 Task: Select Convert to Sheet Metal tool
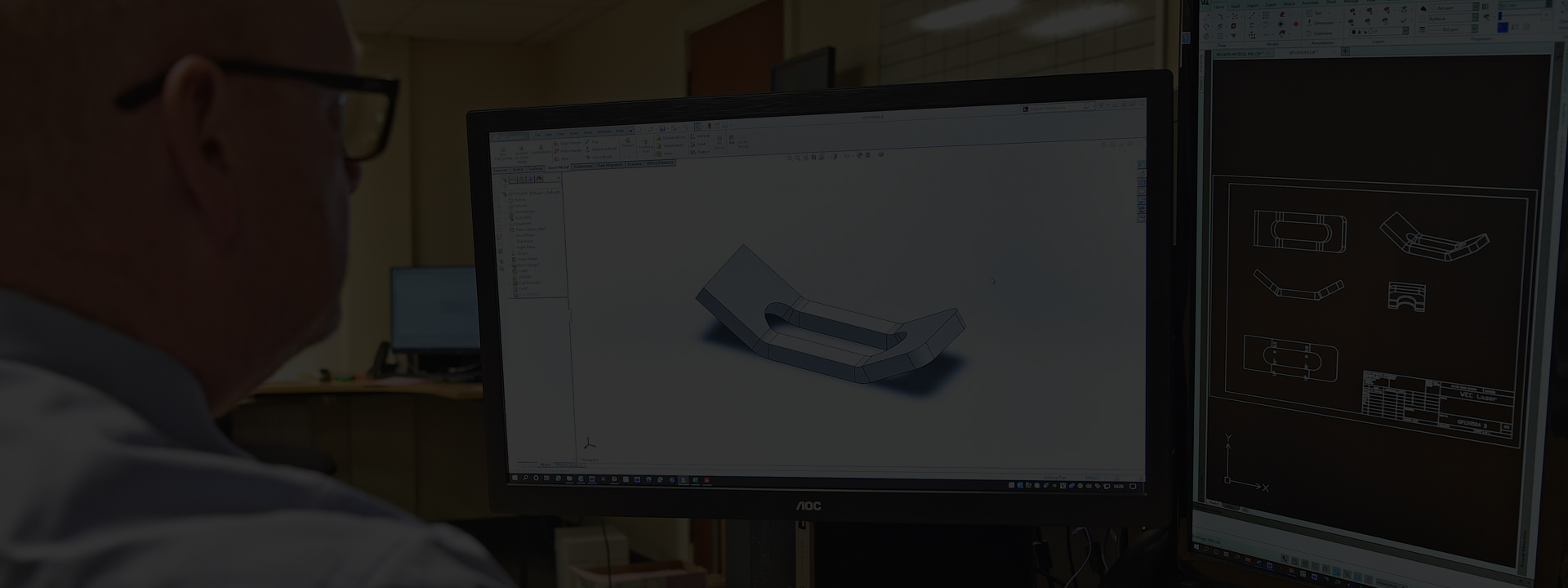coord(521,155)
